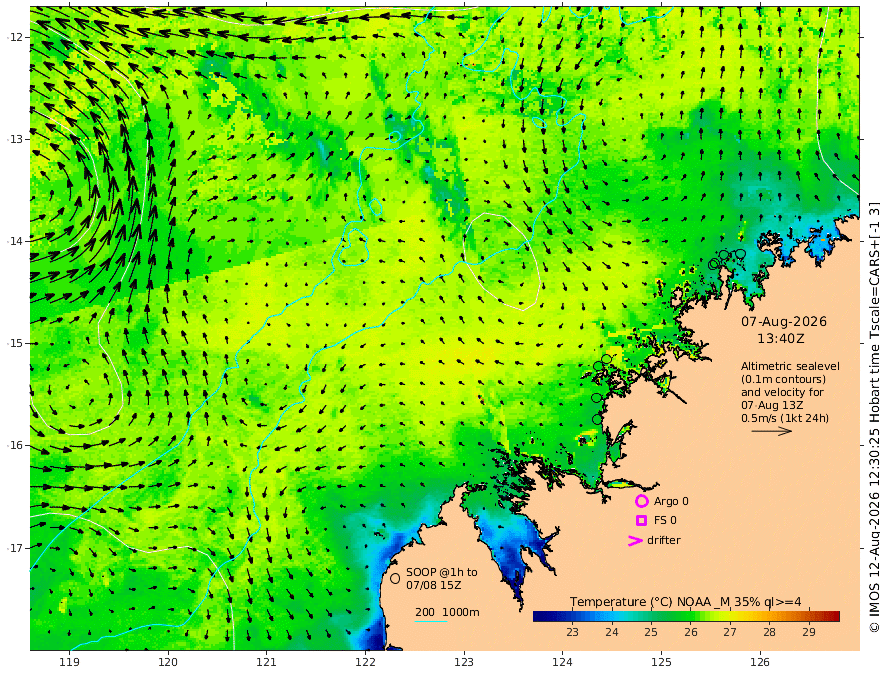Viewport: 880px width, 680px height.
Task: Click the latitude label -15
Action: 15,343
